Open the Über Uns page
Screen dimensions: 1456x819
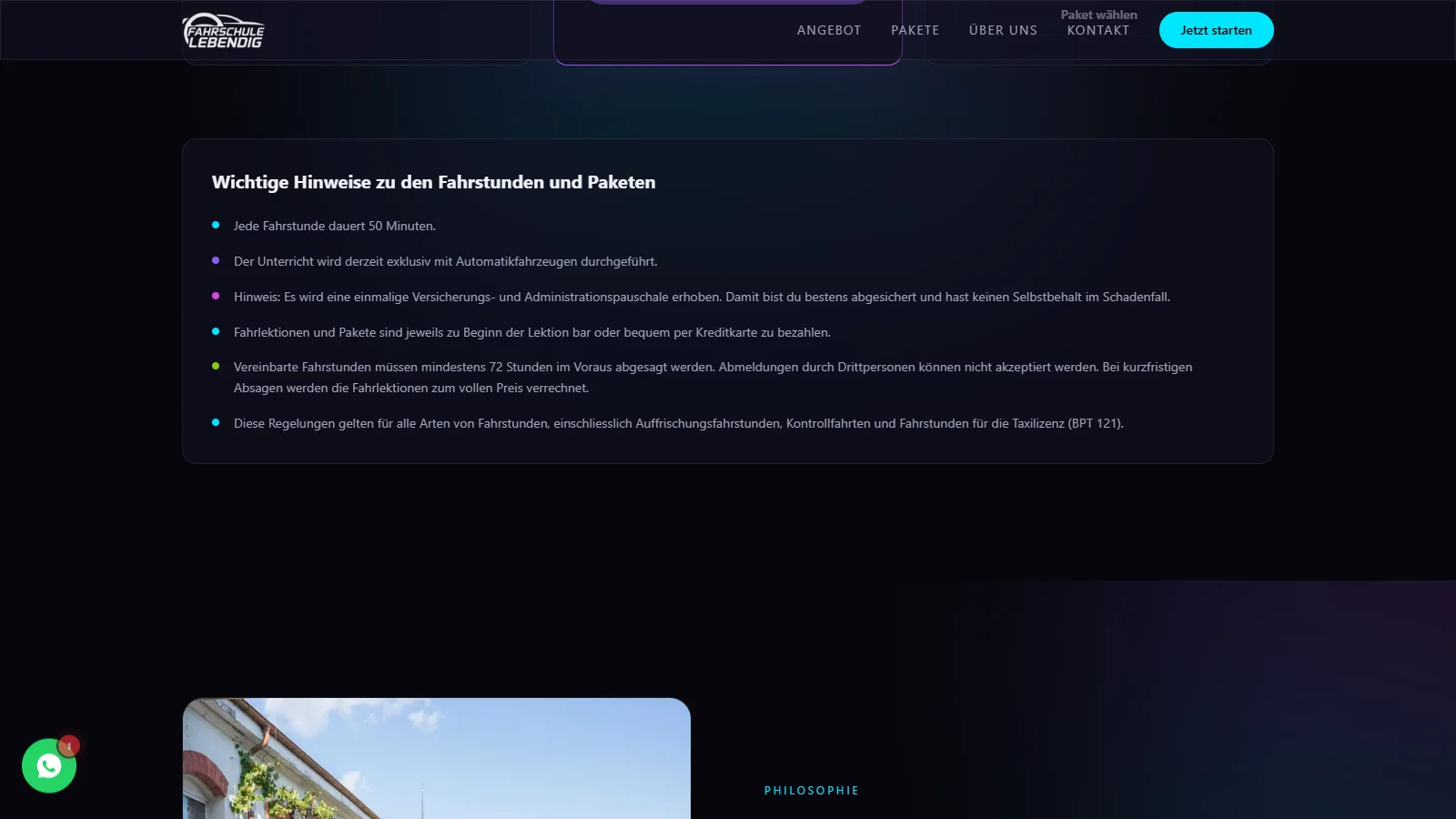pyautogui.click(x=1003, y=30)
